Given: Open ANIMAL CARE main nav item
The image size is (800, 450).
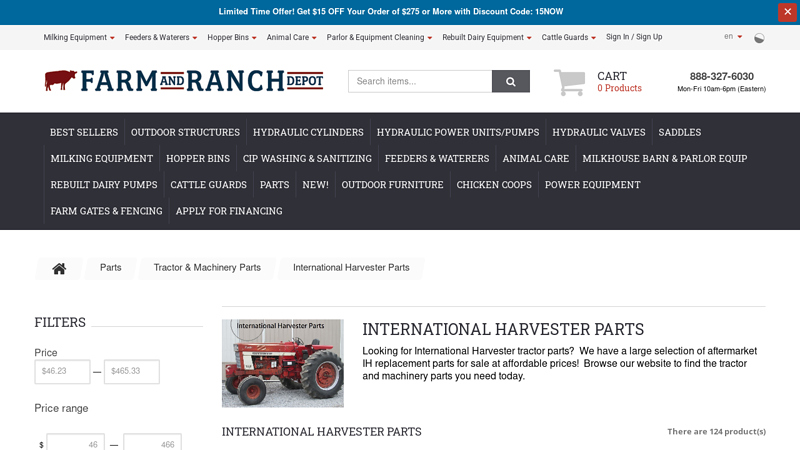Looking at the screenshot, I should [x=536, y=159].
